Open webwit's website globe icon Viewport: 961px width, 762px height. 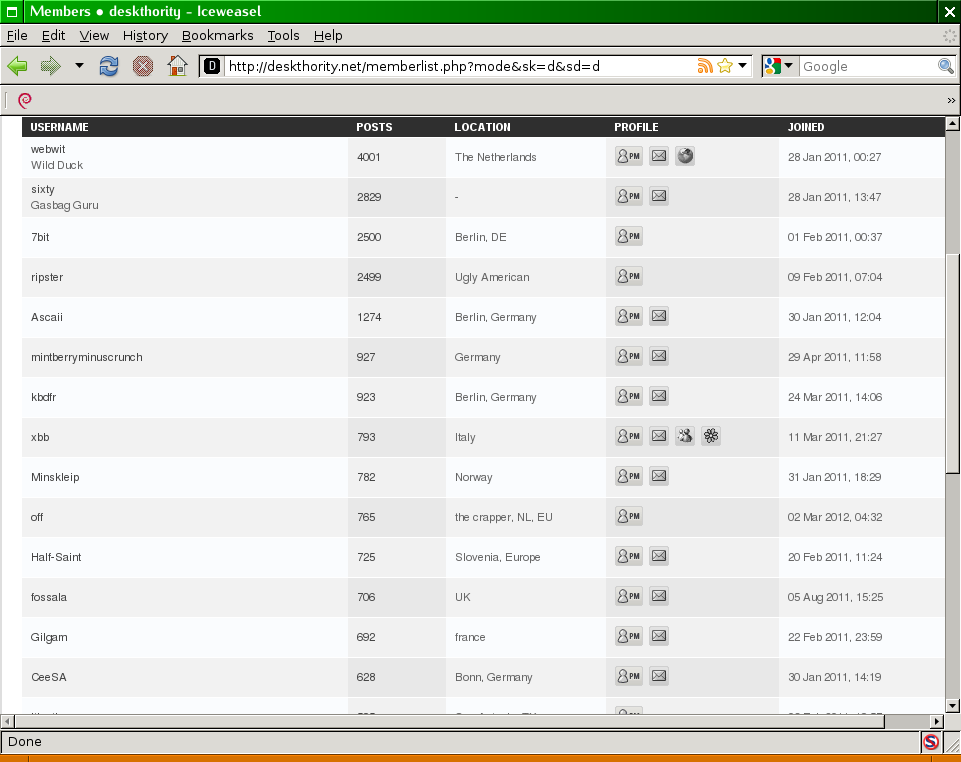(x=685, y=156)
